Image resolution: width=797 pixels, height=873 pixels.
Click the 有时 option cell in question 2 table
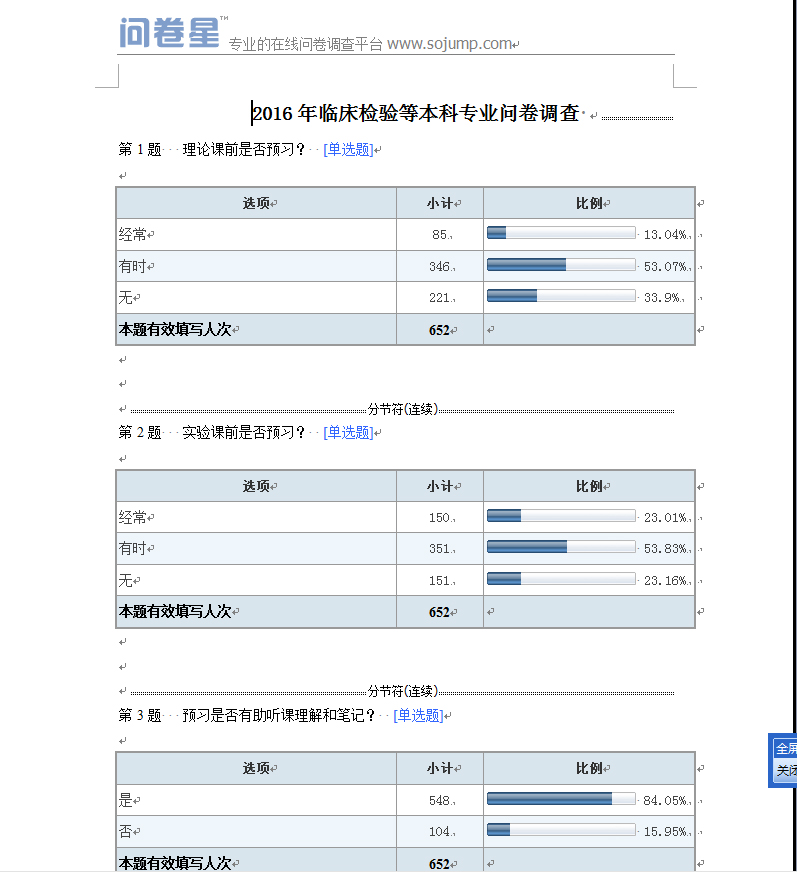(x=256, y=548)
